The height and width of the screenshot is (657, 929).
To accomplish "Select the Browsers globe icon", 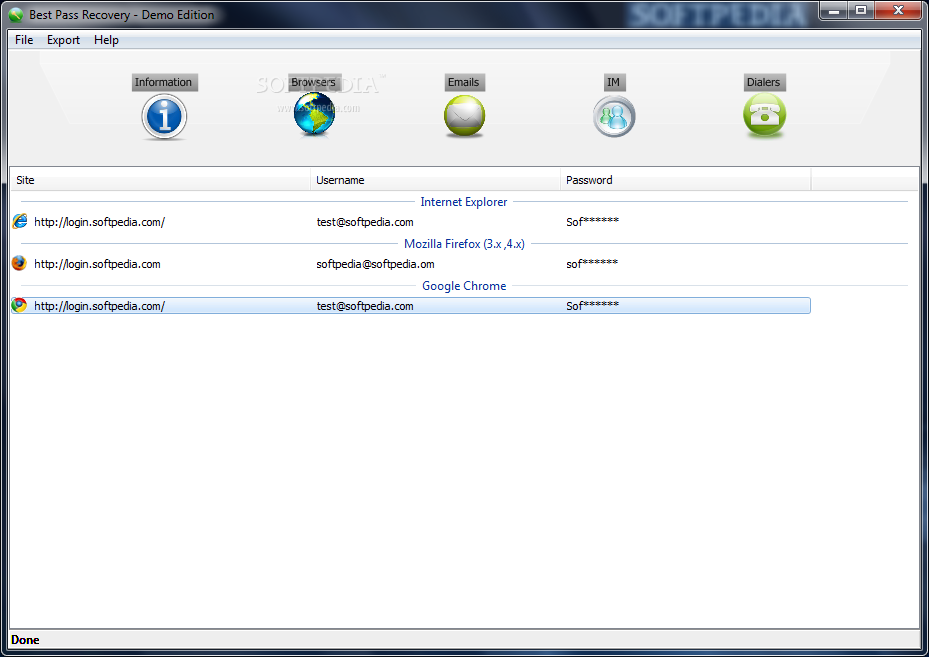I will 314,114.
